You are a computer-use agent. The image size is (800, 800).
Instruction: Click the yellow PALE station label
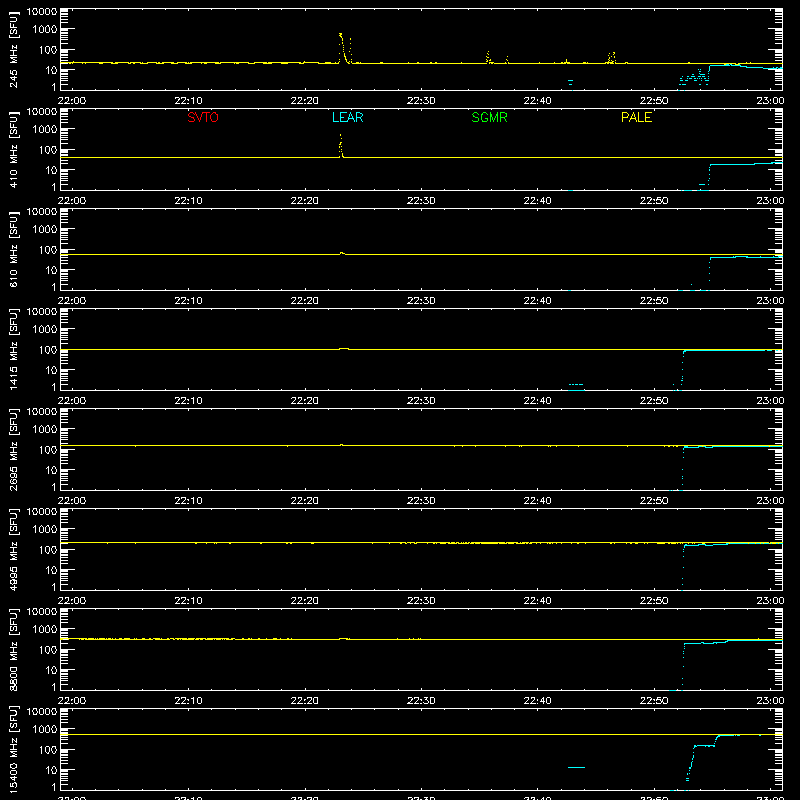(636, 117)
